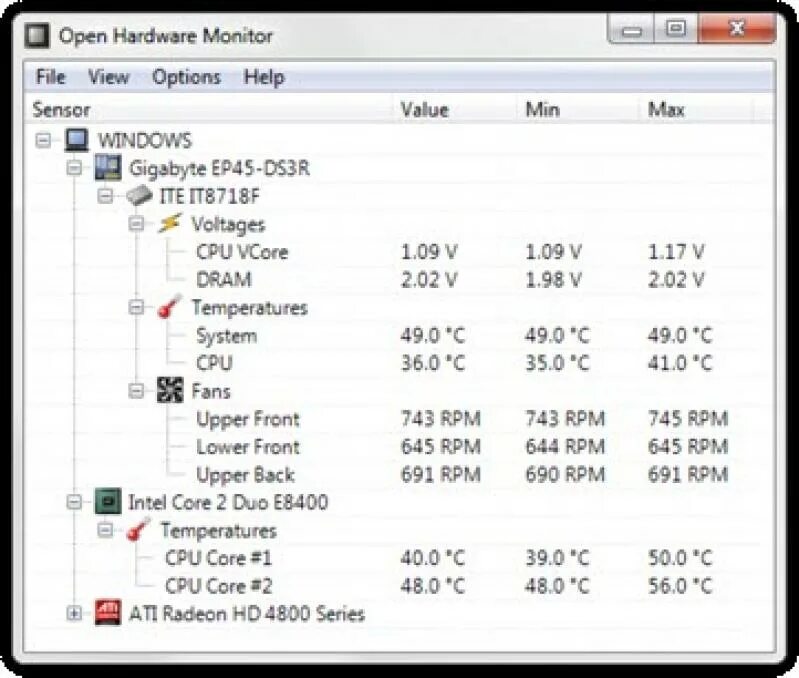Click the Gigabyte EP45-DS3R motherboard icon
This screenshot has height=678, width=799.
[108, 168]
